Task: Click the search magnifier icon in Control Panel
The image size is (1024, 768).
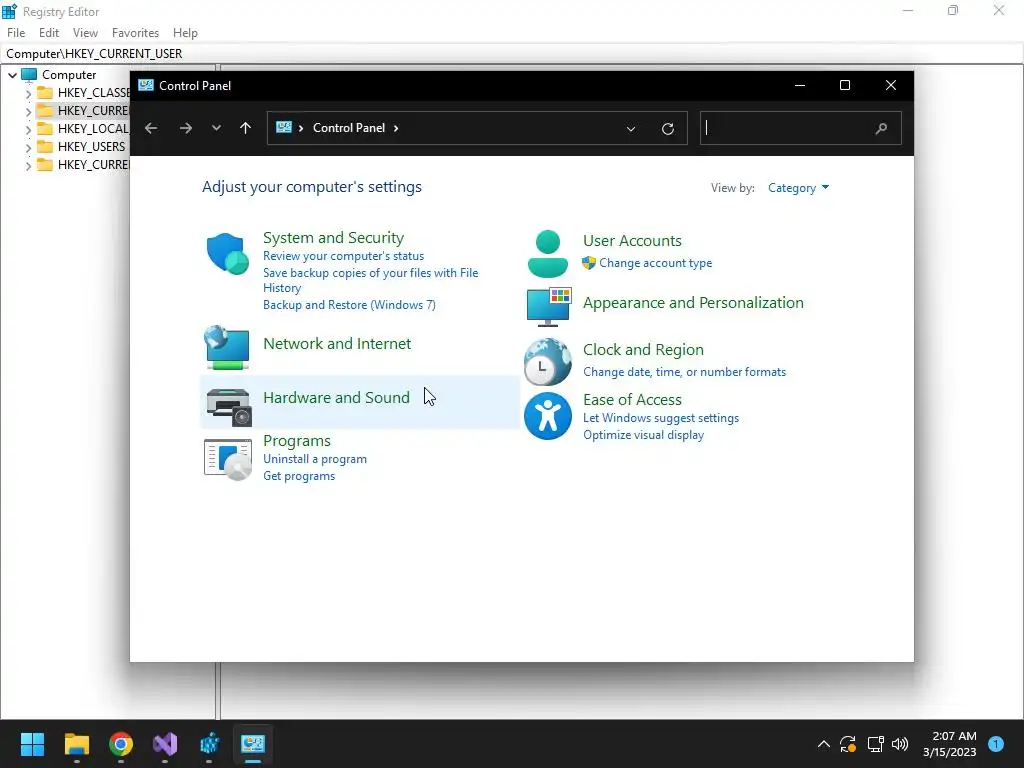Action: [x=881, y=129]
